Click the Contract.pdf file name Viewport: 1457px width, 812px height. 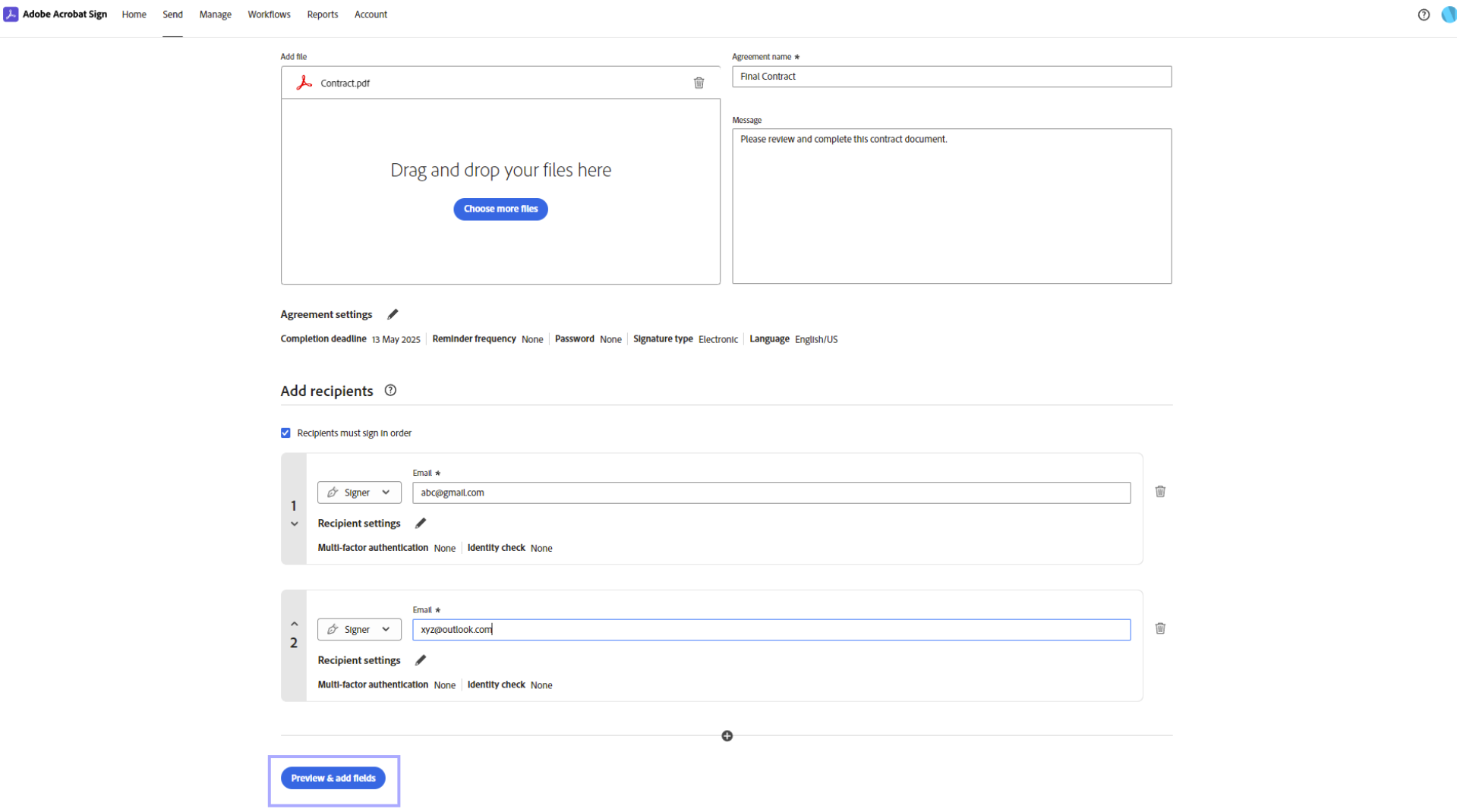(x=345, y=83)
